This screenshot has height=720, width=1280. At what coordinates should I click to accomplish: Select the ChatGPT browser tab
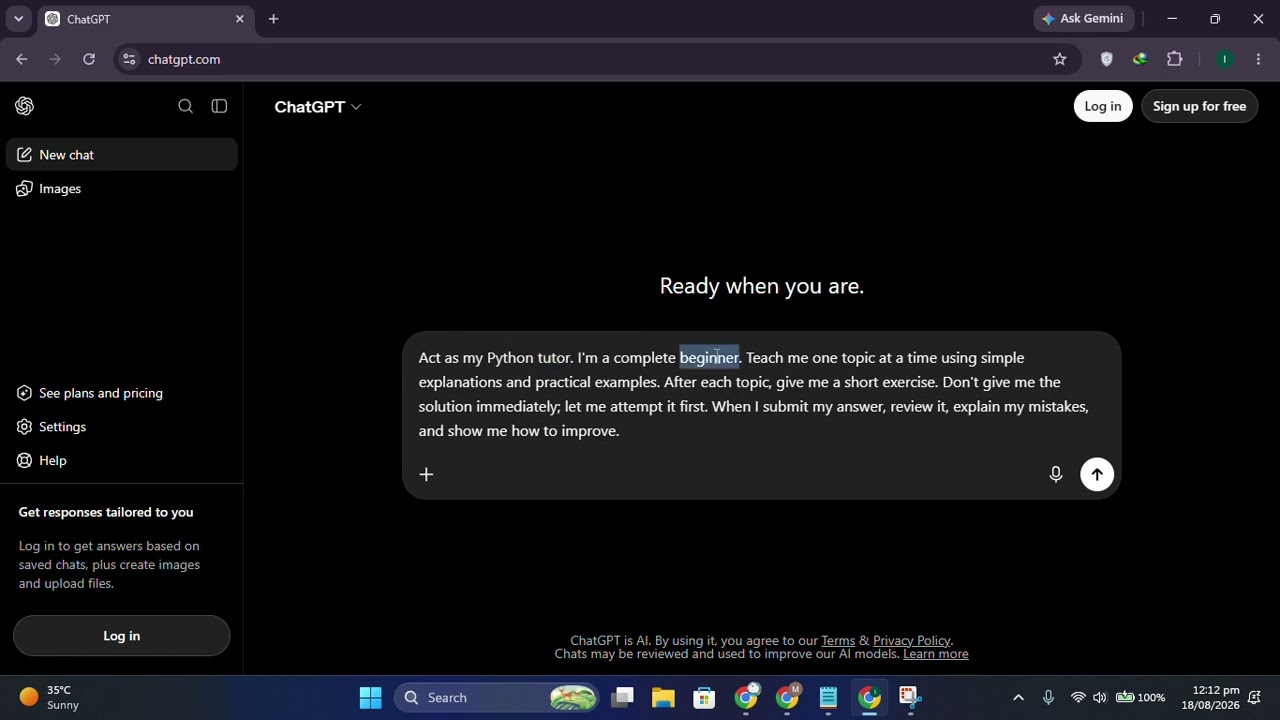145,19
